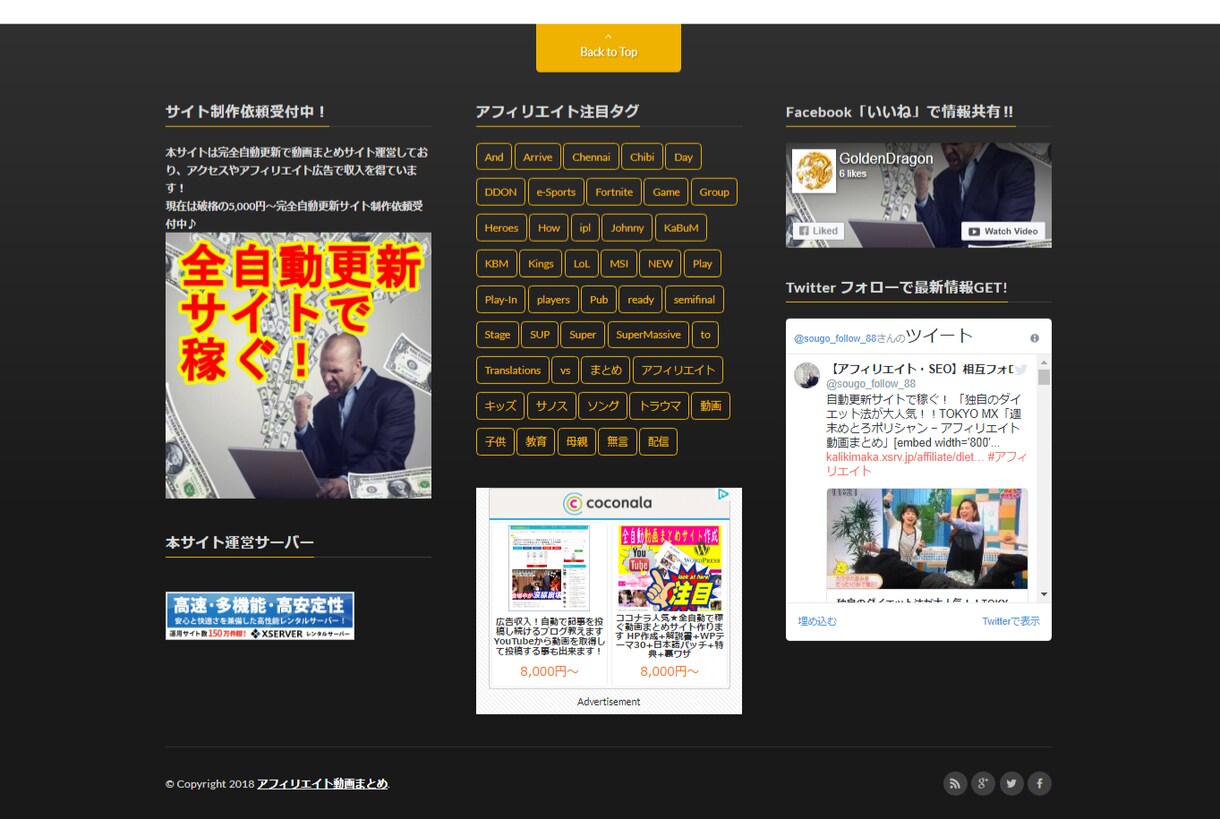Screen dimensions: 1220x819
Task: Open the 'Twitterで表示' link
Action: click(x=1011, y=621)
